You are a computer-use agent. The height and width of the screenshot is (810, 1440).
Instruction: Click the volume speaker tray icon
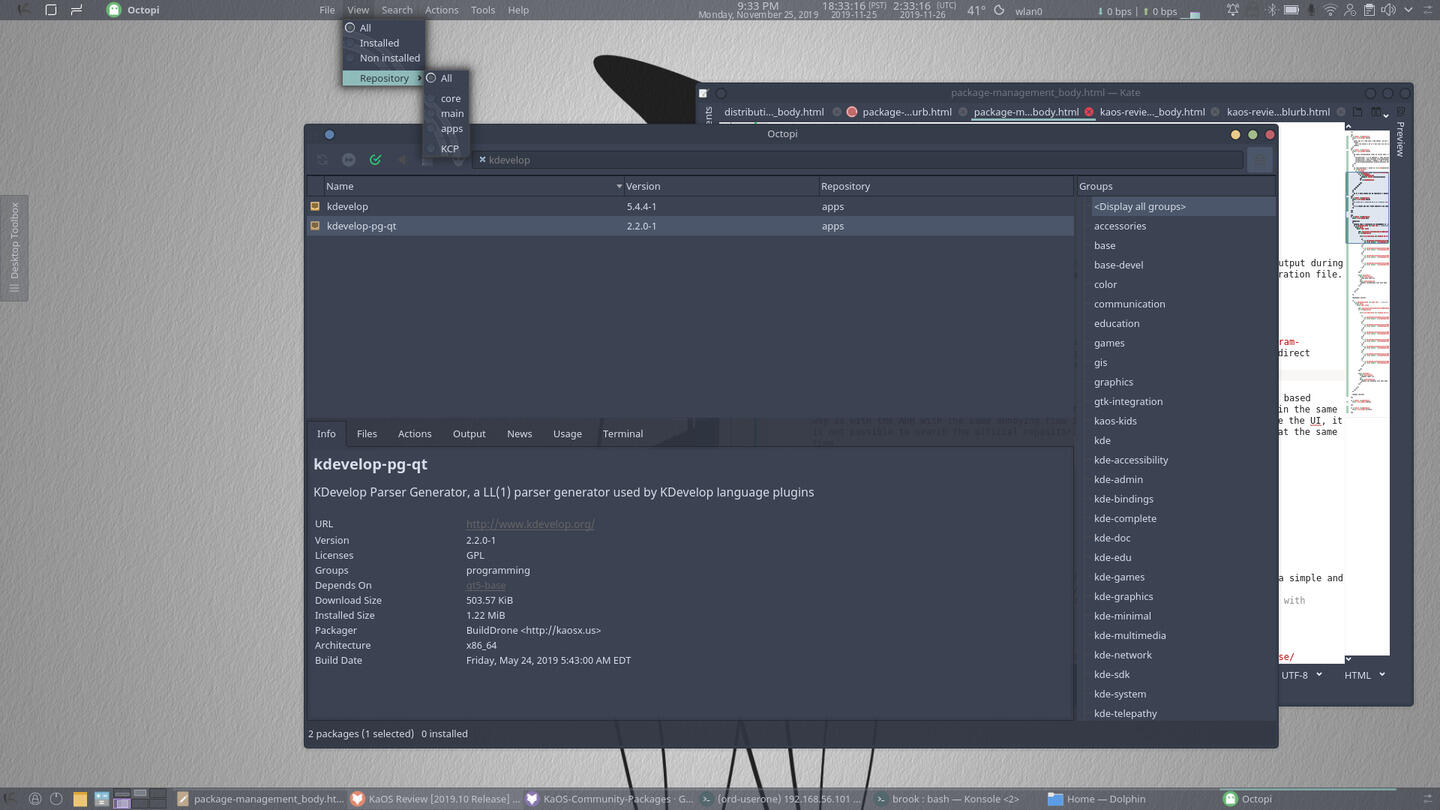click(1389, 10)
